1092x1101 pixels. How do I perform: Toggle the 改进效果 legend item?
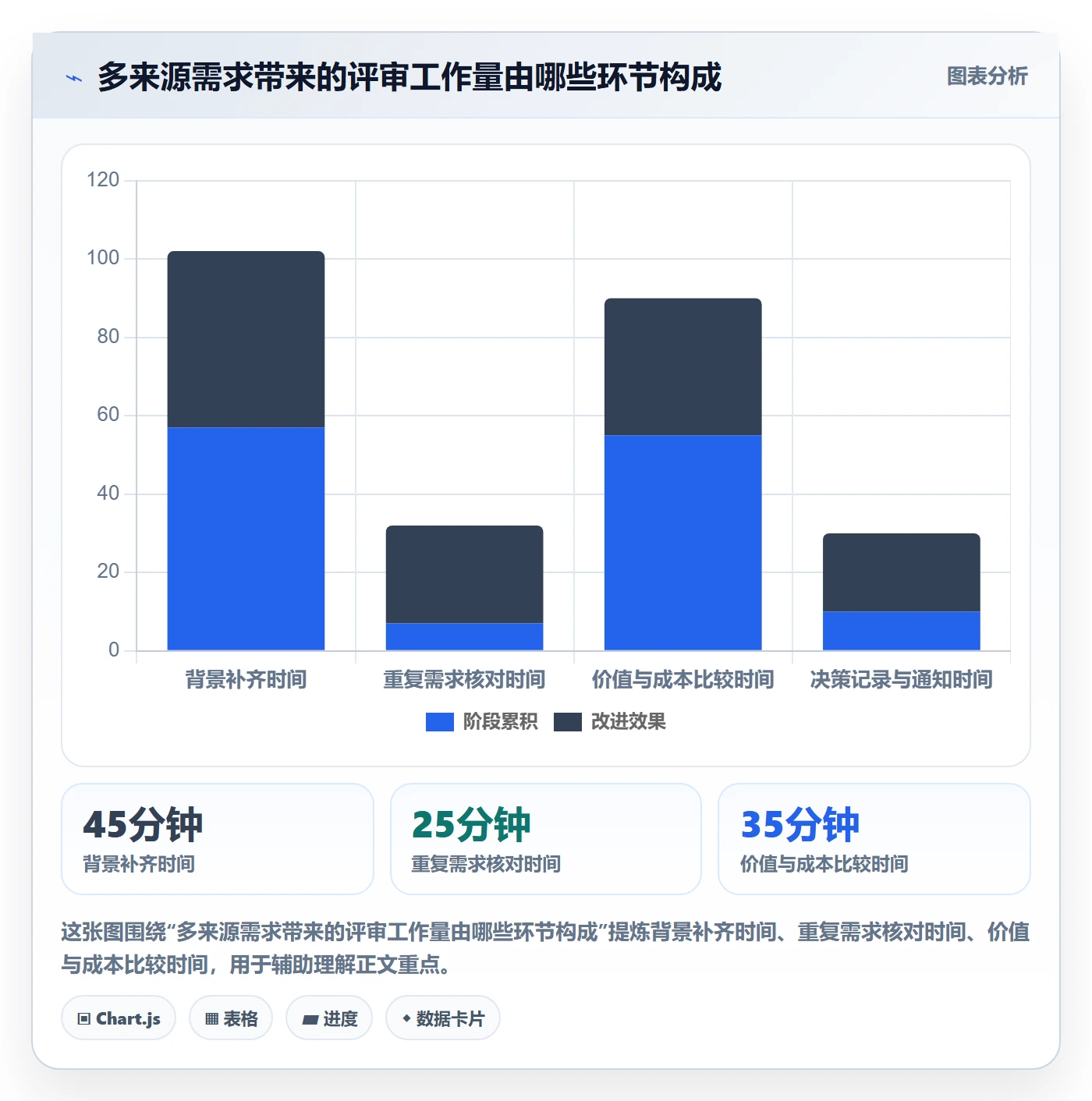tap(610, 722)
